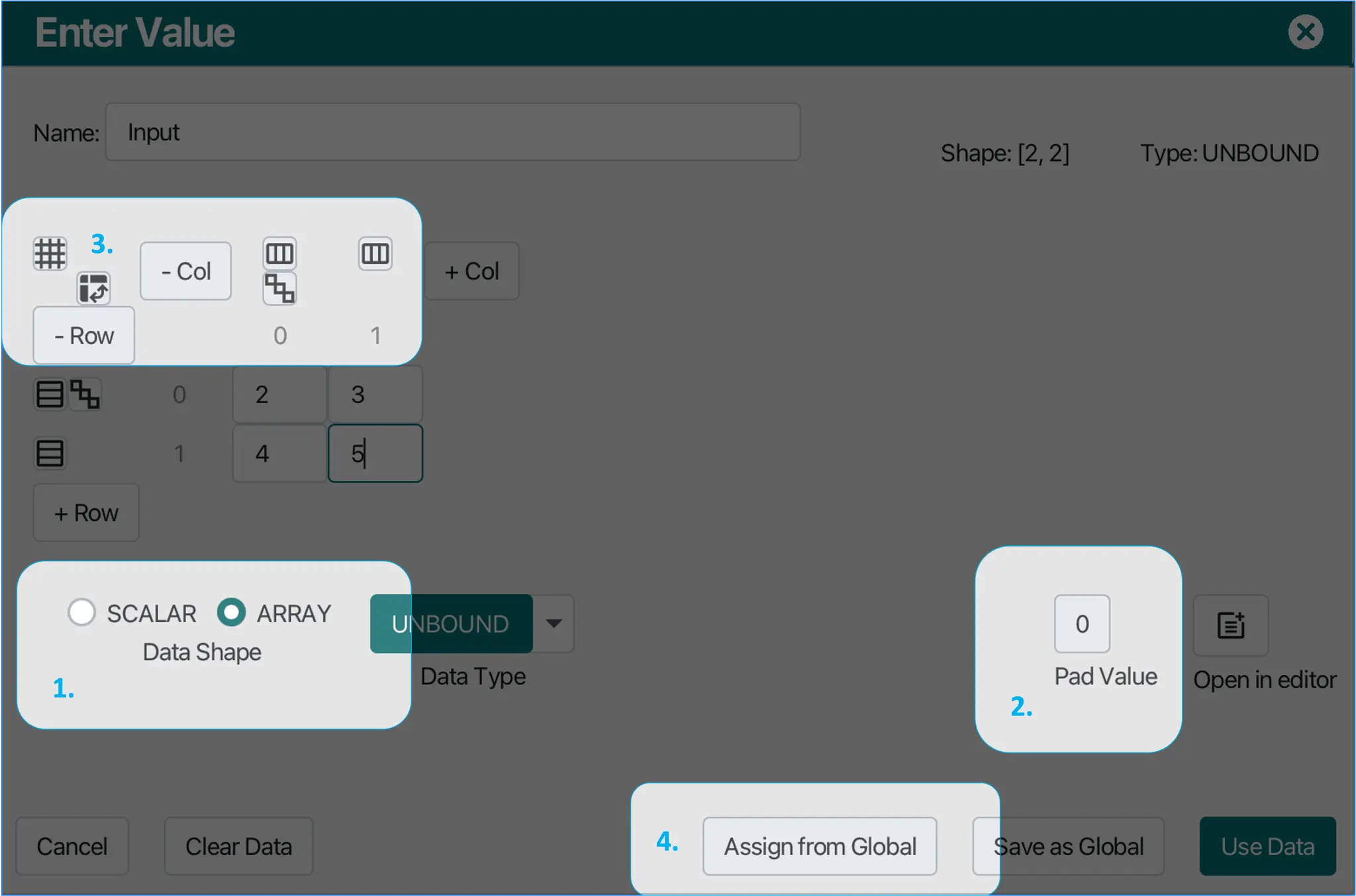Add a row with + Row
Image resolution: width=1356 pixels, height=896 pixels.
[86, 512]
